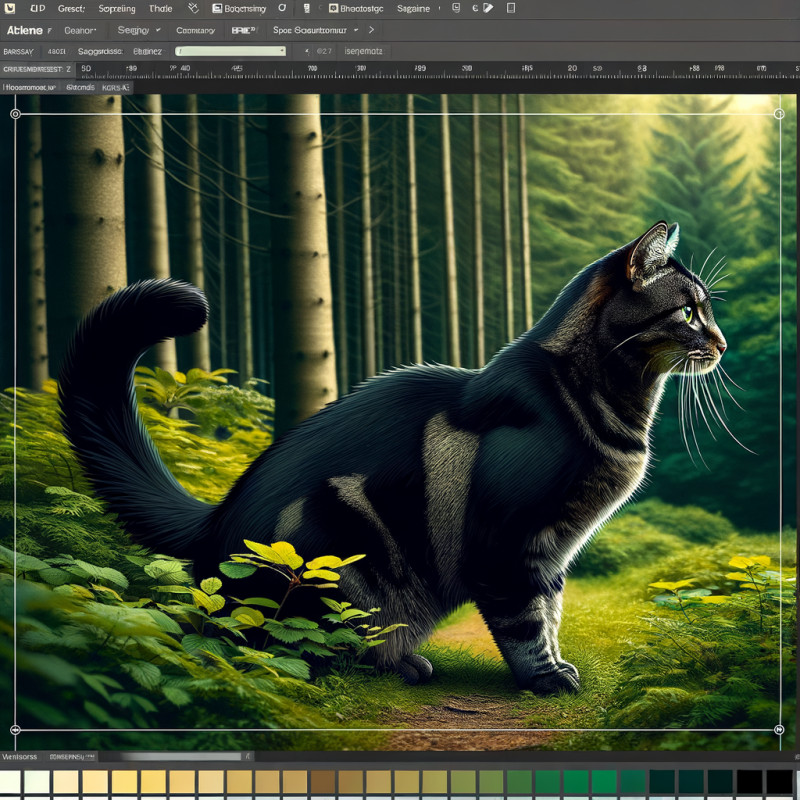Screen dimensions: 800x800
Task: Select the scissors icon near Sopreling
Action: 194,8
